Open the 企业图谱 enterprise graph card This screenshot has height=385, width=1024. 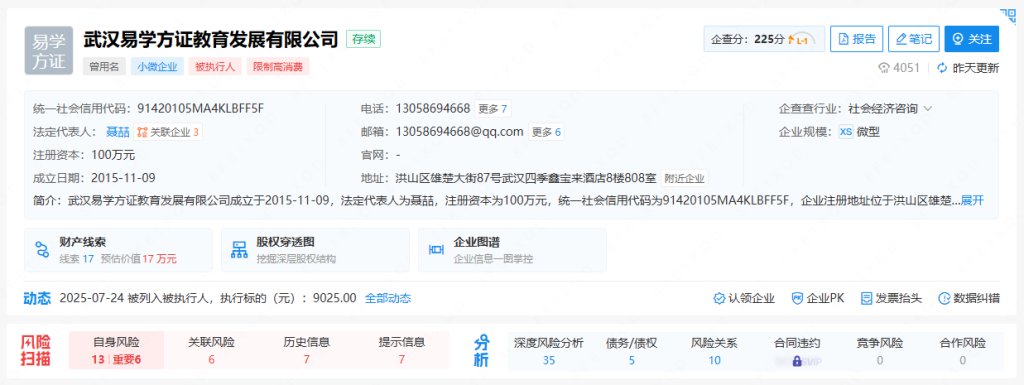click(513, 250)
